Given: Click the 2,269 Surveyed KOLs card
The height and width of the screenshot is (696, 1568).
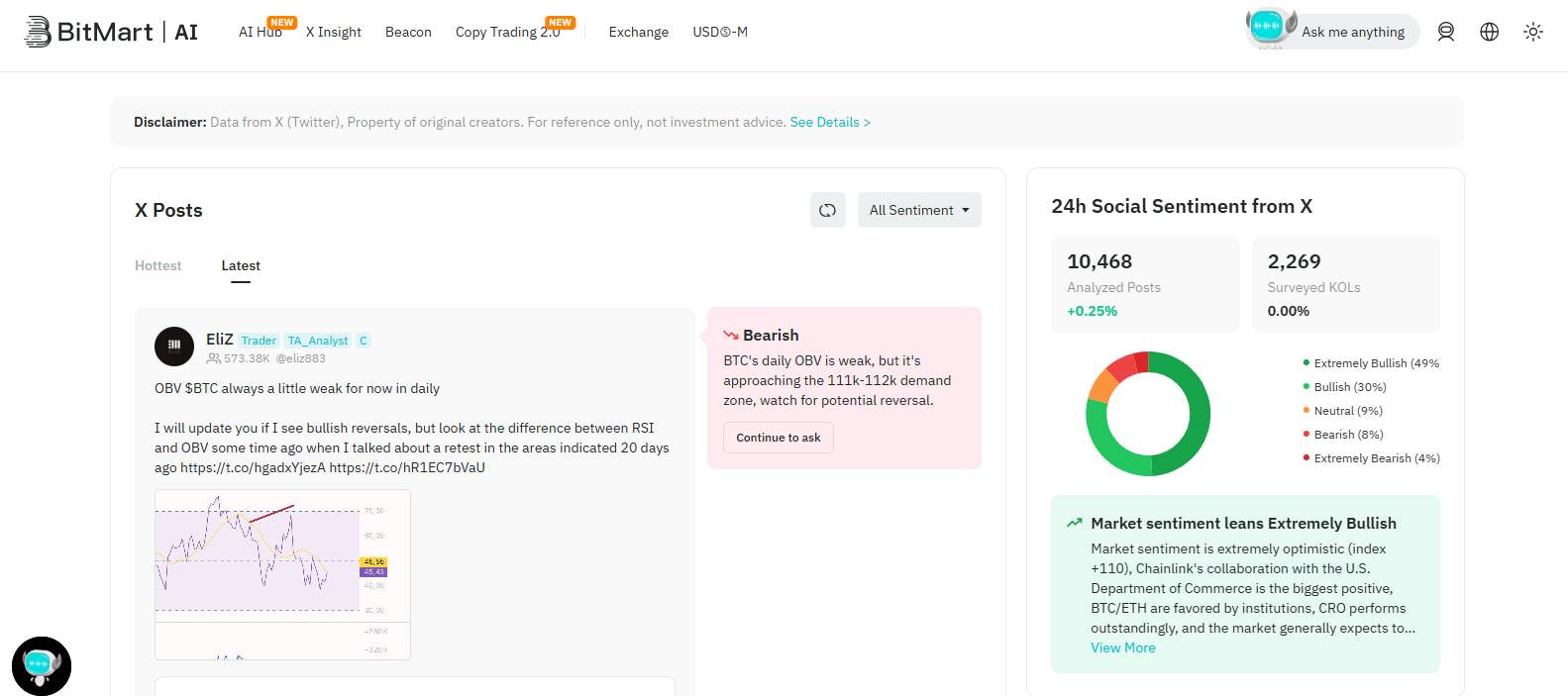Looking at the screenshot, I should [x=1346, y=284].
